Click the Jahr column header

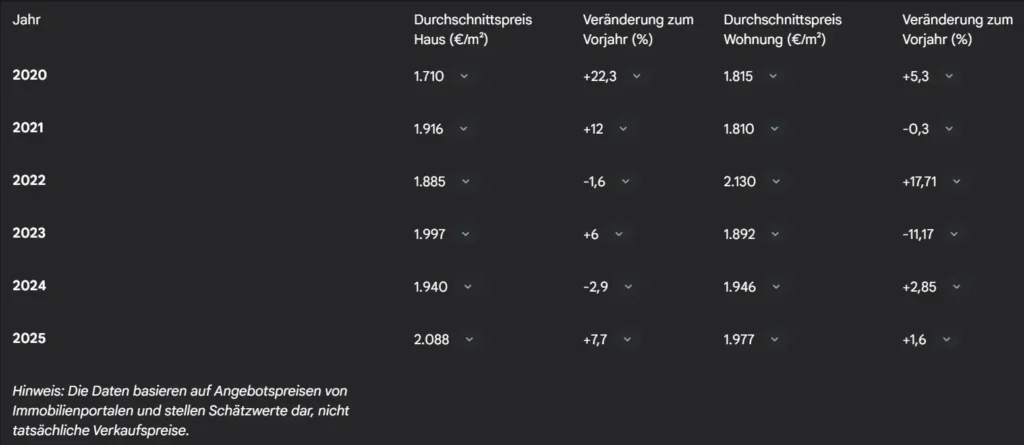click(27, 20)
